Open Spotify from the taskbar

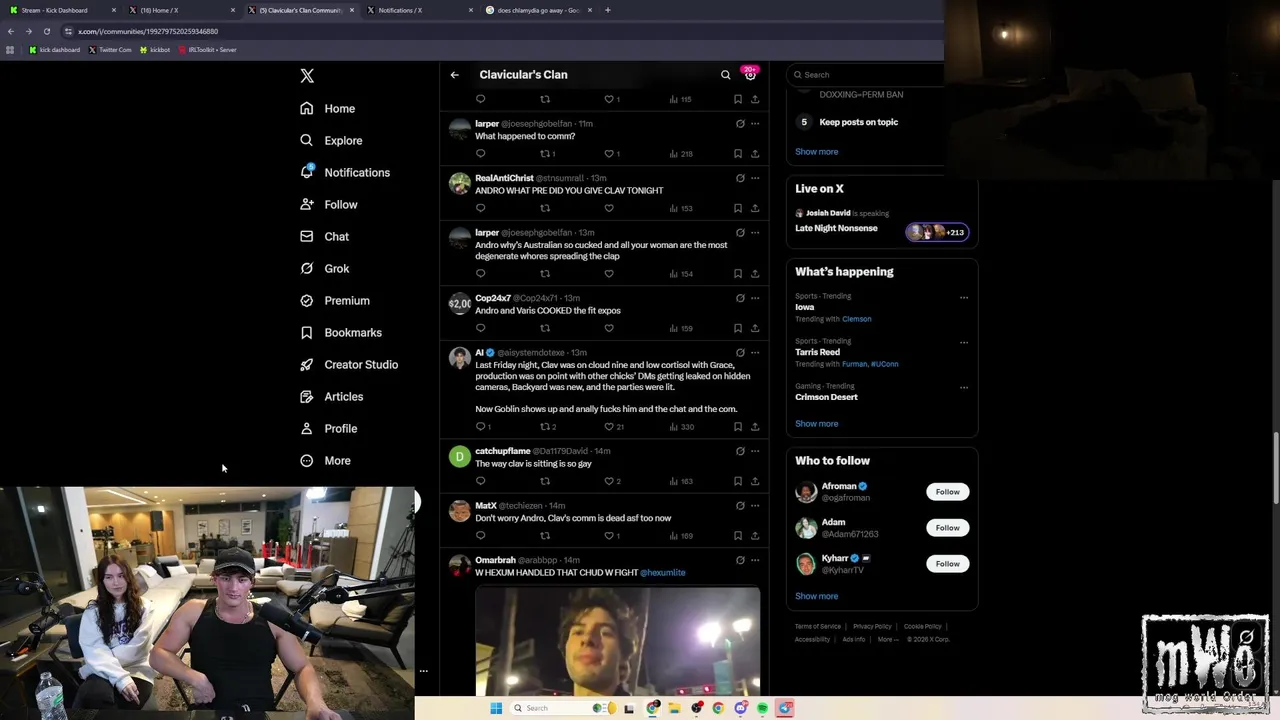(x=762, y=708)
